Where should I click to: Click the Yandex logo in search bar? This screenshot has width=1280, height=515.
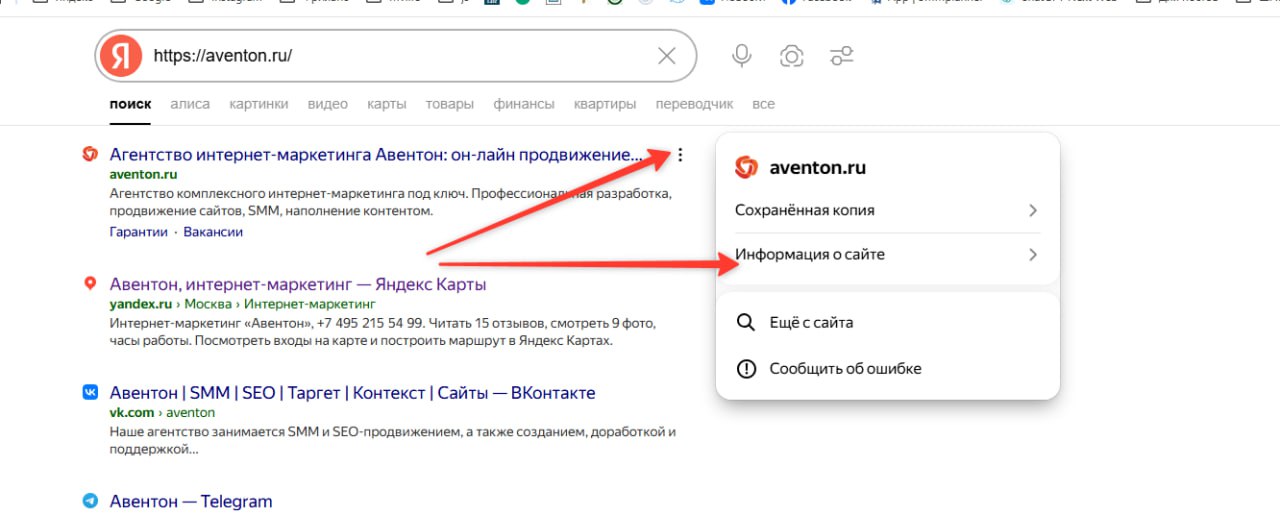pyautogui.click(x=121, y=56)
